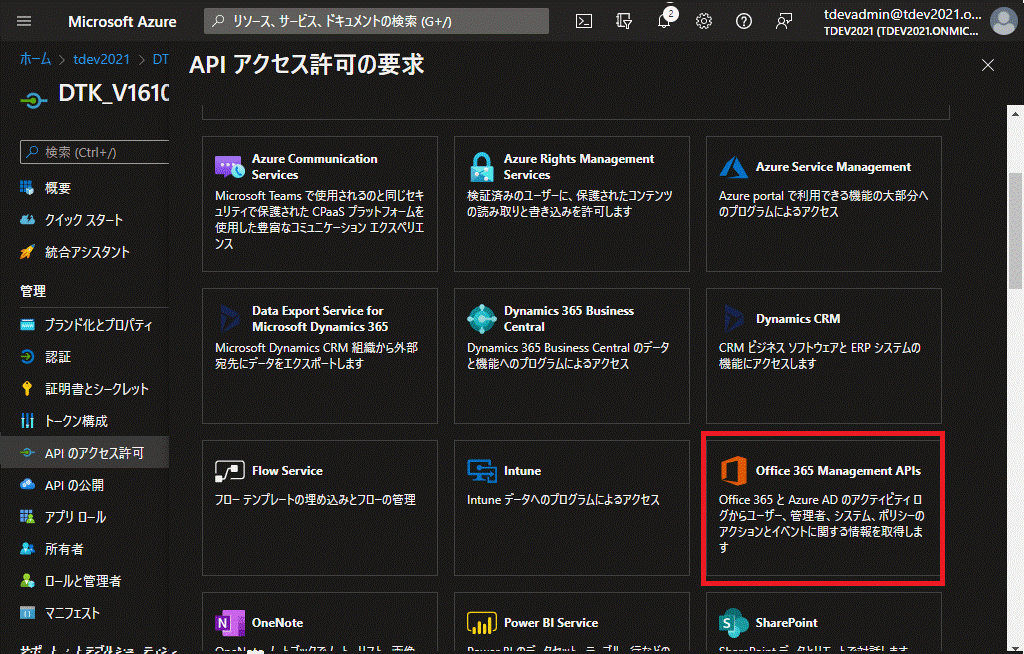Image resolution: width=1024 pixels, height=654 pixels.
Task: Open ロールと管理者 in sidebar
Action: 85,581
